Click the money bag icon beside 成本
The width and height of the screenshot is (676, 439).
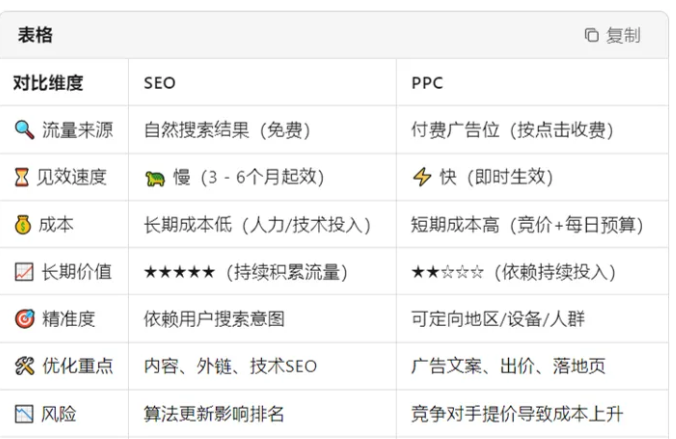pyautogui.click(x=23, y=225)
